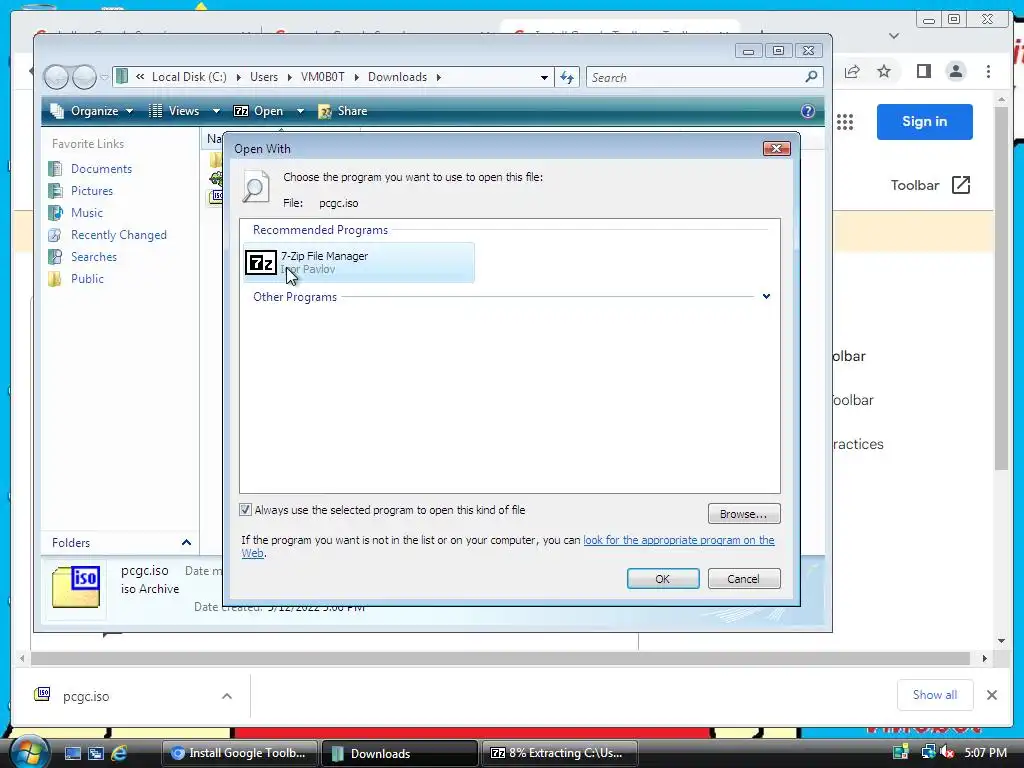Open Music favorite link

pos(86,213)
